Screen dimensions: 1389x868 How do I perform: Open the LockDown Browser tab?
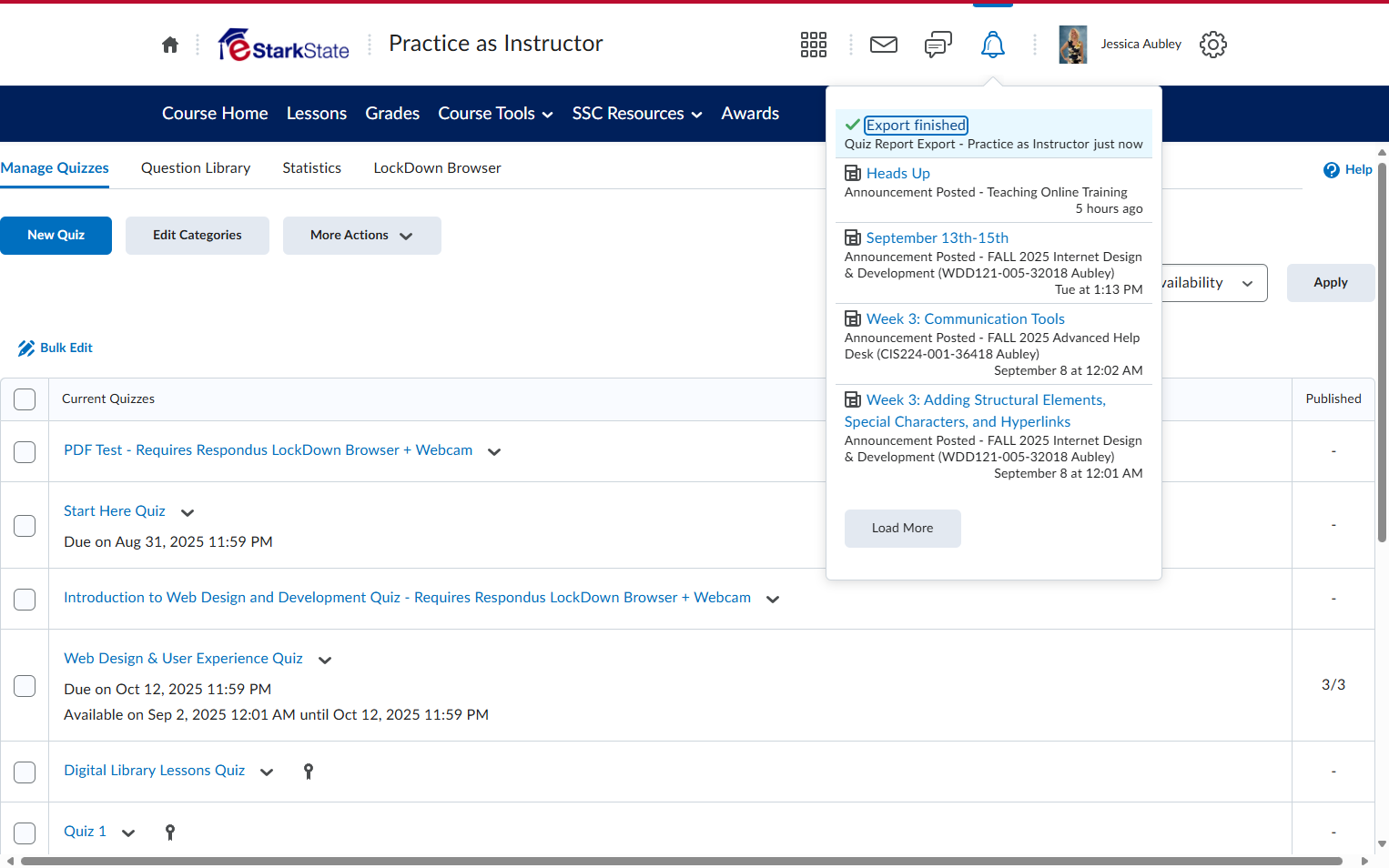pos(438,168)
